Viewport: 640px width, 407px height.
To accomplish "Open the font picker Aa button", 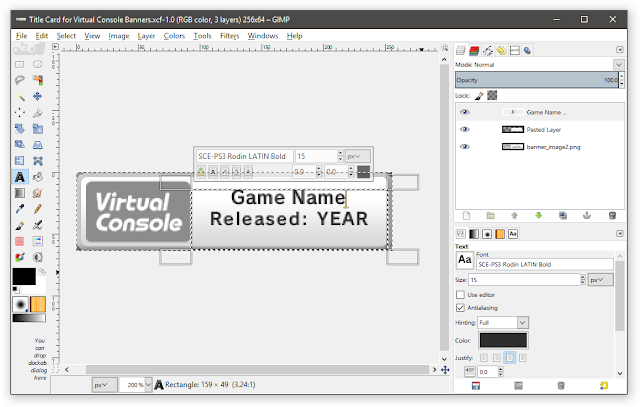I will (464, 260).
